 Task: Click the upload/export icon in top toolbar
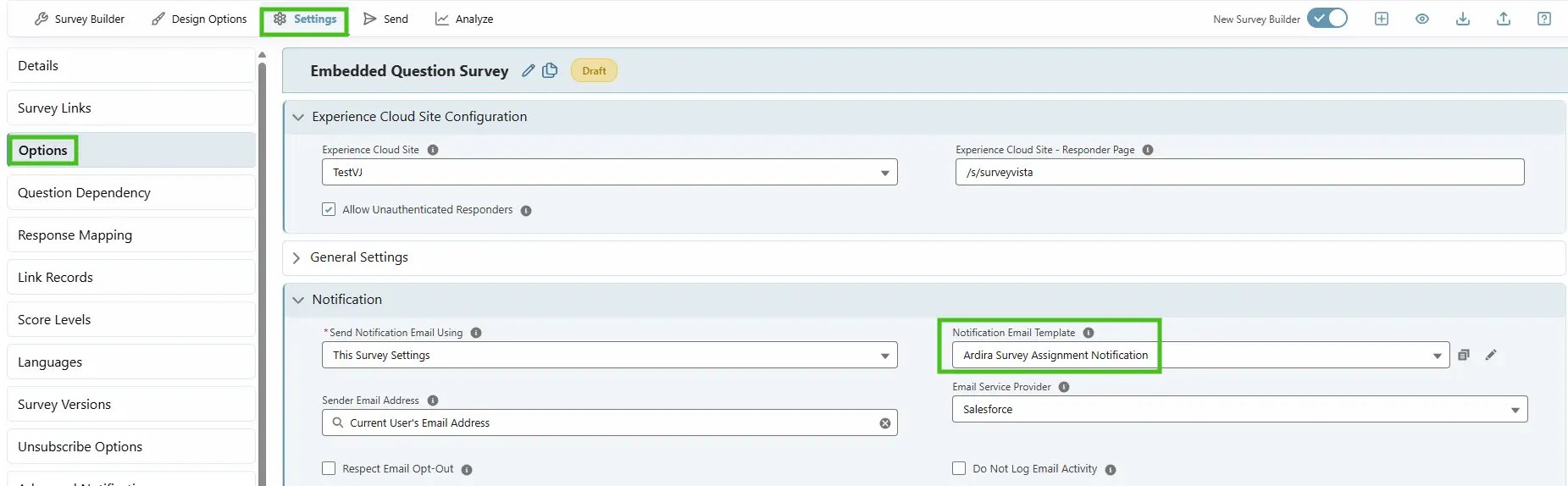tap(1504, 19)
